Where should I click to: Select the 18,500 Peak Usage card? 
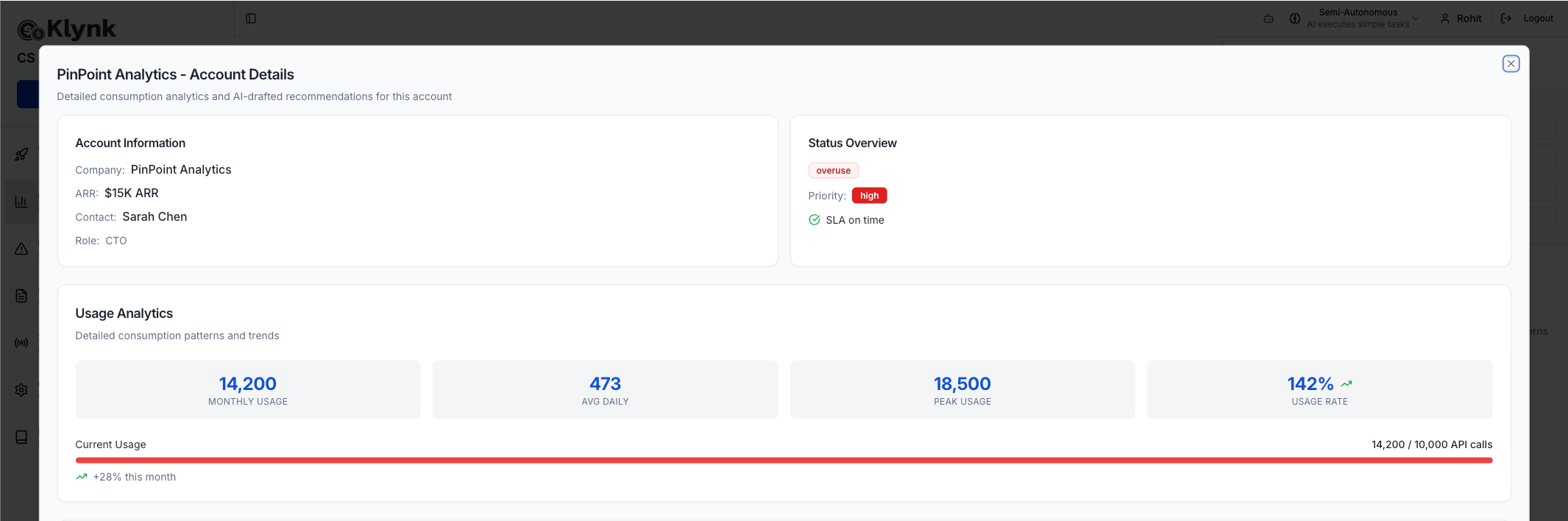pos(962,390)
